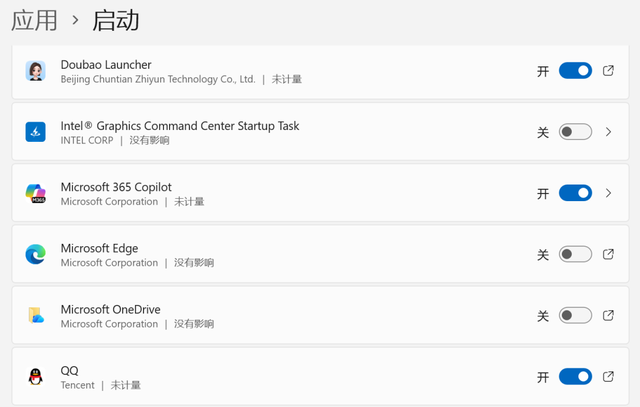
Task: Turn off Microsoft 365 Copilot startup toggle
Action: [x=575, y=193]
